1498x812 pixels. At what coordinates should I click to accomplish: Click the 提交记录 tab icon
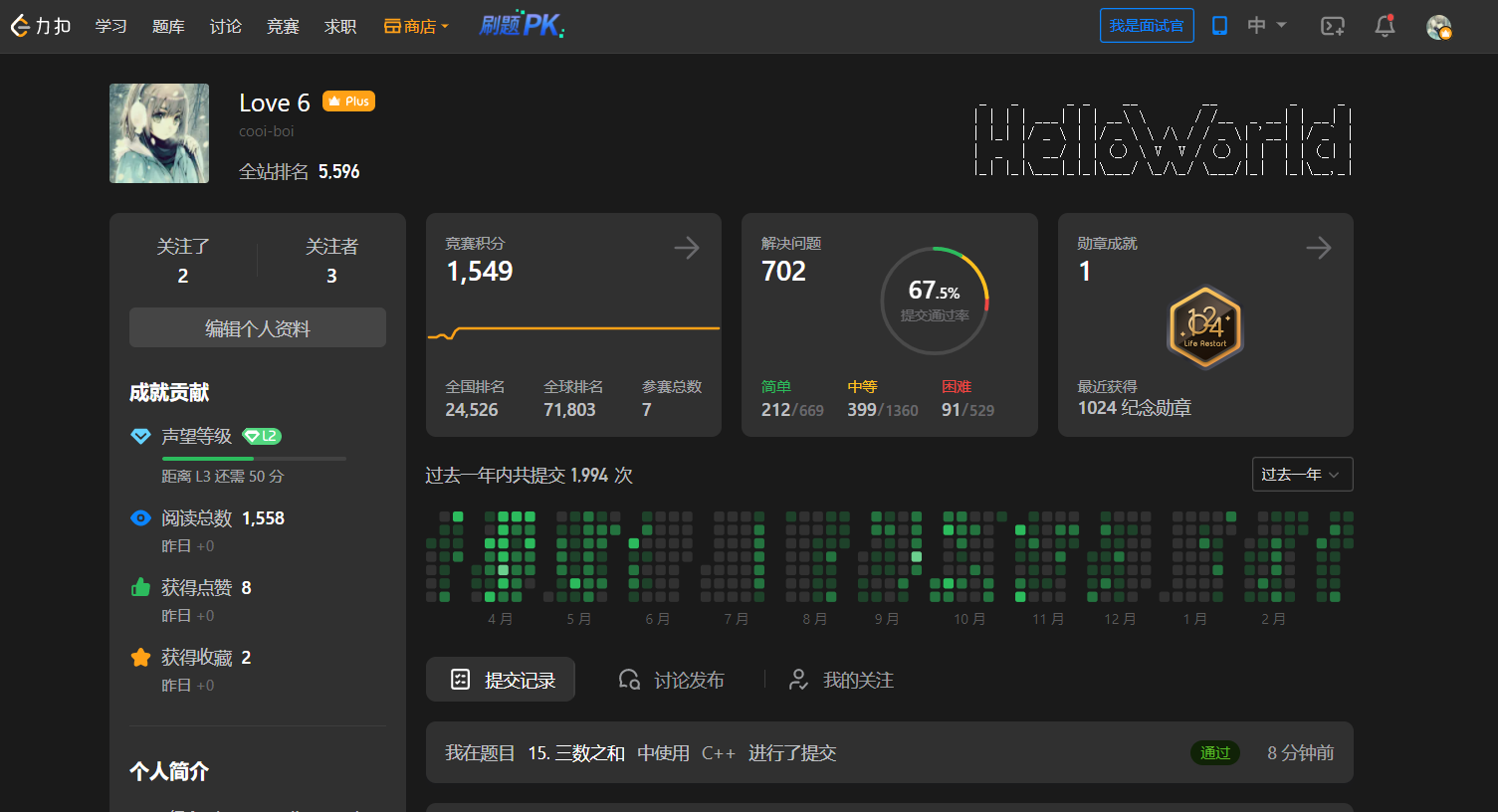(x=460, y=680)
